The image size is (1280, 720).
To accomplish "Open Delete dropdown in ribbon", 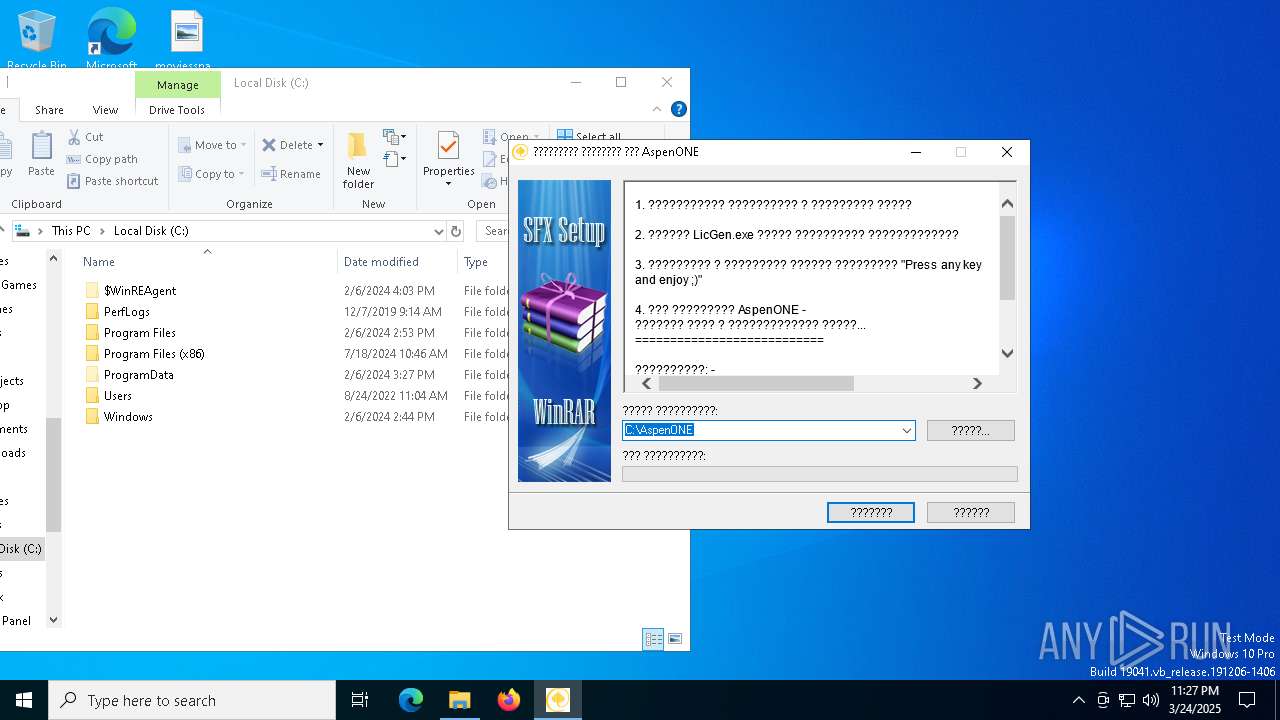I will (x=293, y=145).
